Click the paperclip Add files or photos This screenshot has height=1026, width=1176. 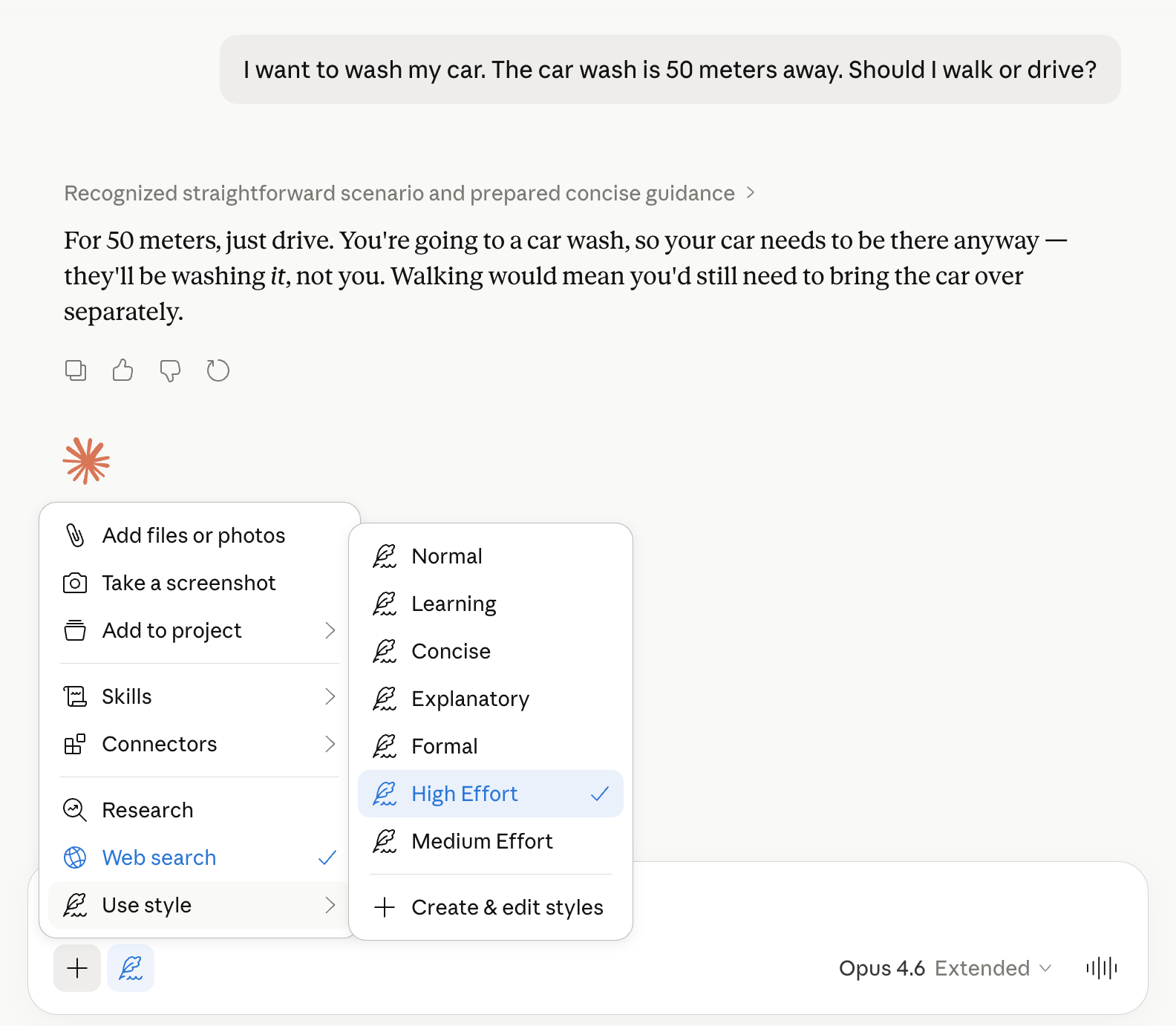coord(193,535)
